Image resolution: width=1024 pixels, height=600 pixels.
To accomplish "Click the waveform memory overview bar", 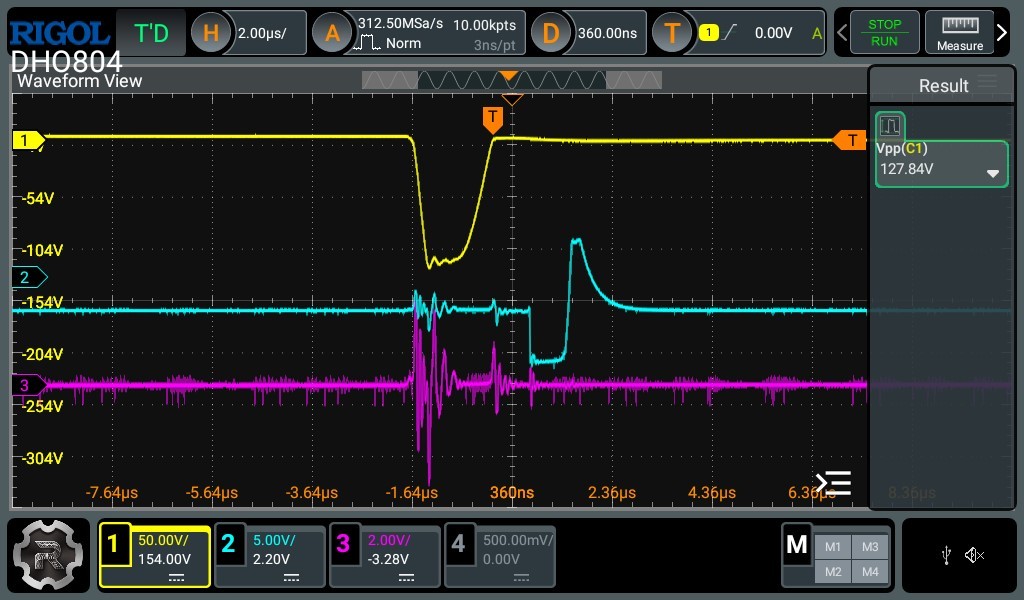I will point(511,80).
